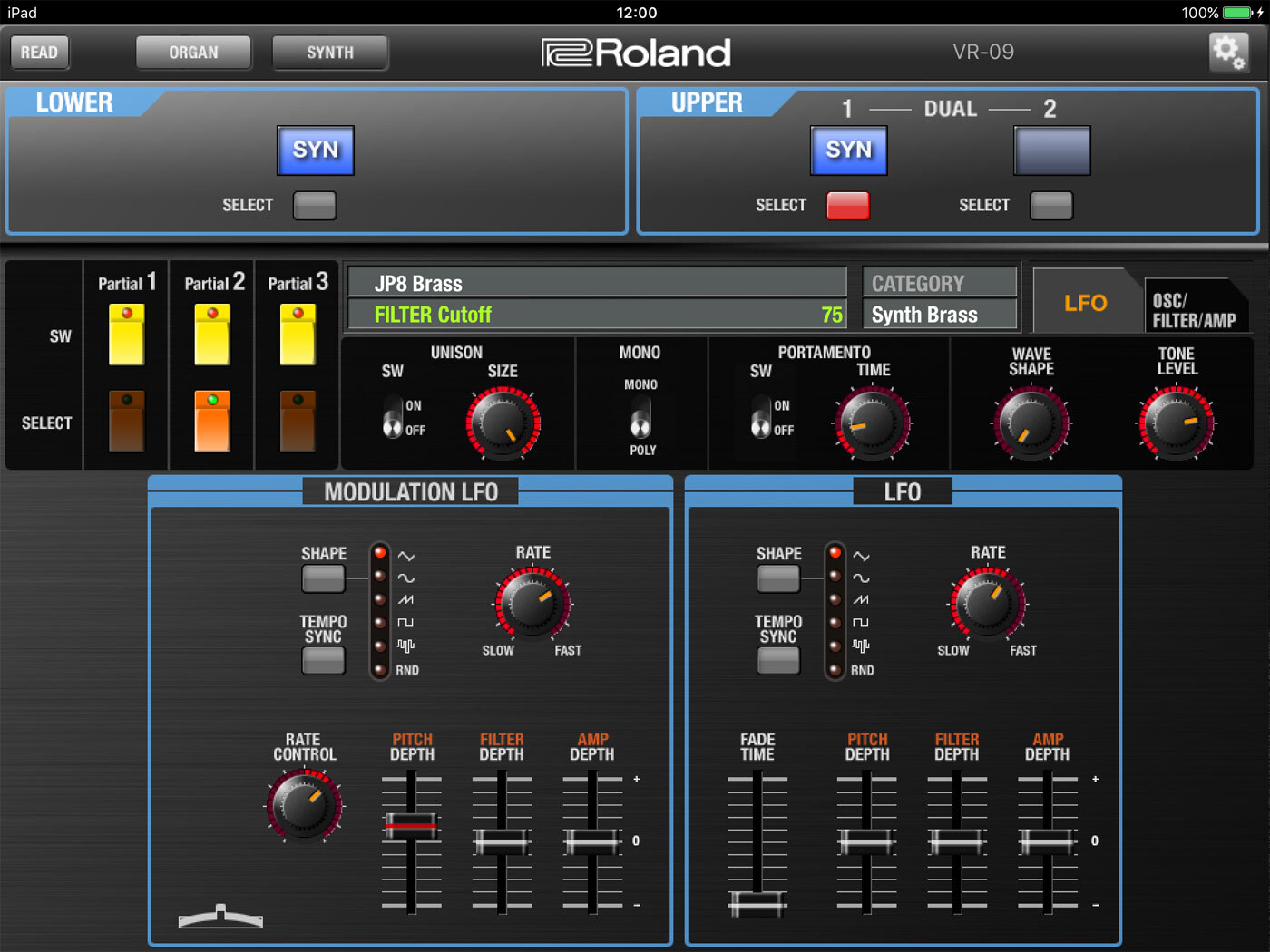Toggle the Unison SW switch
This screenshot has width=1270, height=952.
(x=392, y=417)
